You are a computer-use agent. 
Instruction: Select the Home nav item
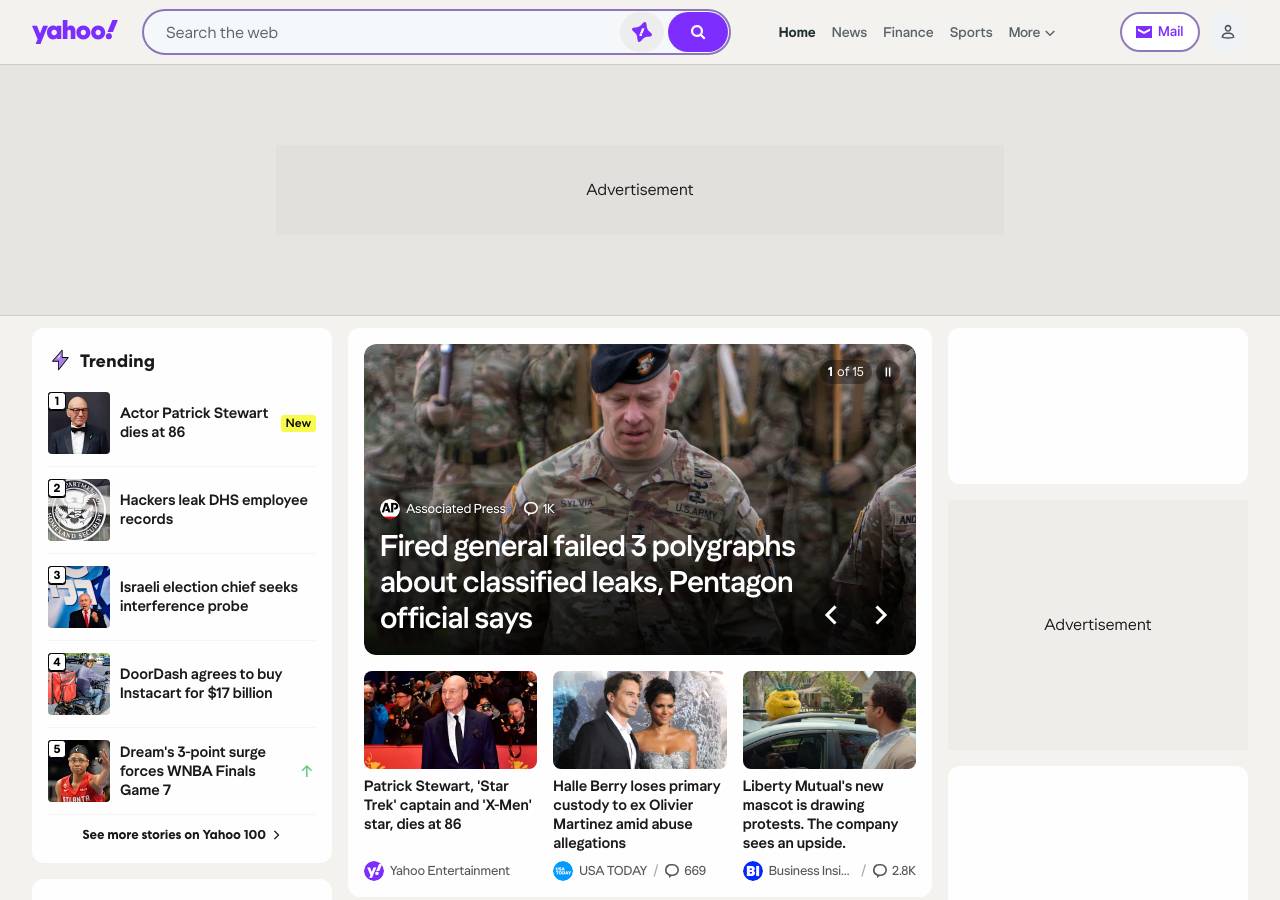(797, 32)
